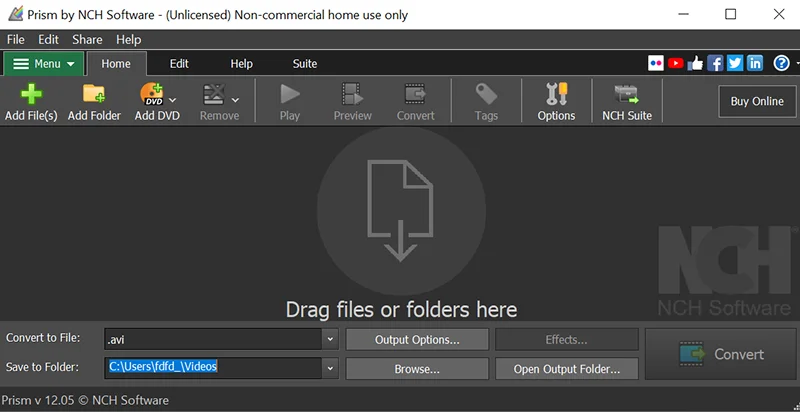Switch to the Home ribbon tab
The height and width of the screenshot is (412, 800).
click(116, 64)
